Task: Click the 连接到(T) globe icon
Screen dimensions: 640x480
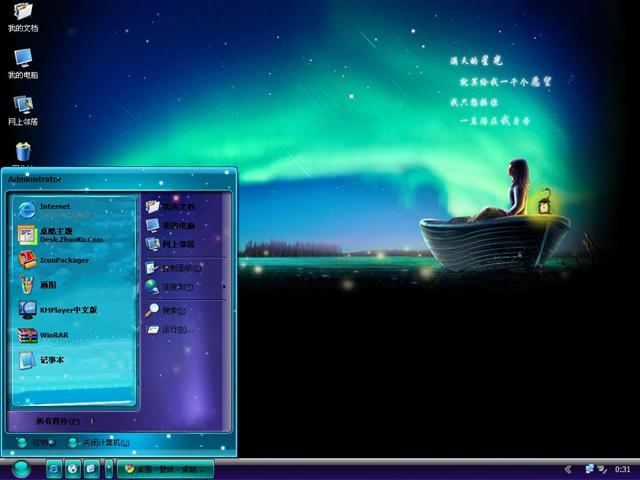Action: pyautogui.click(x=152, y=287)
